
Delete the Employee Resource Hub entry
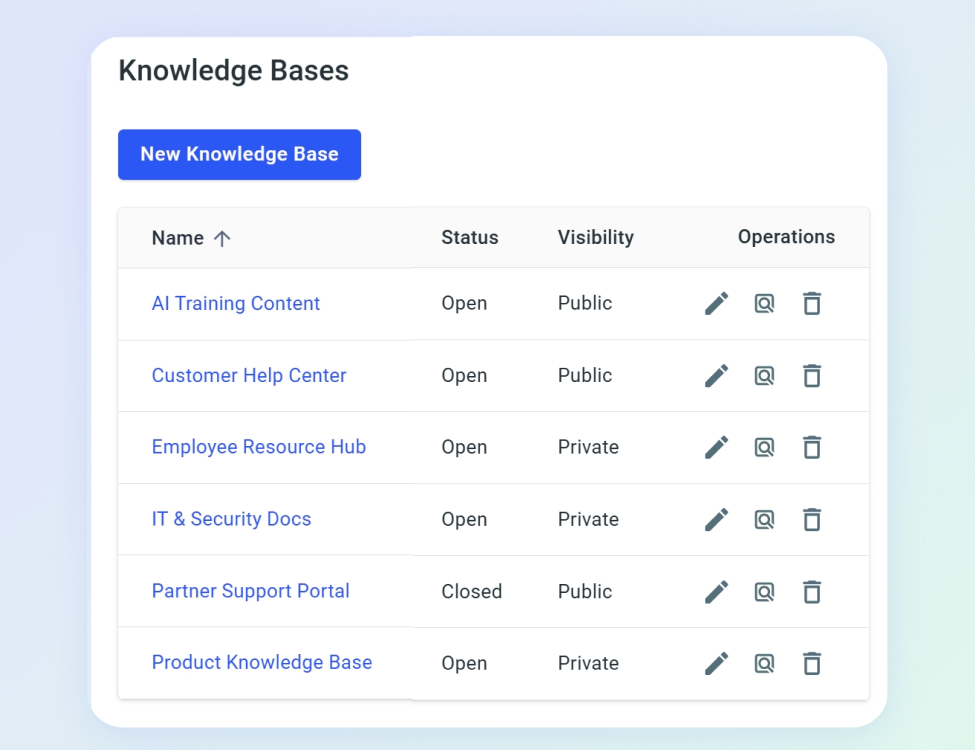811,447
